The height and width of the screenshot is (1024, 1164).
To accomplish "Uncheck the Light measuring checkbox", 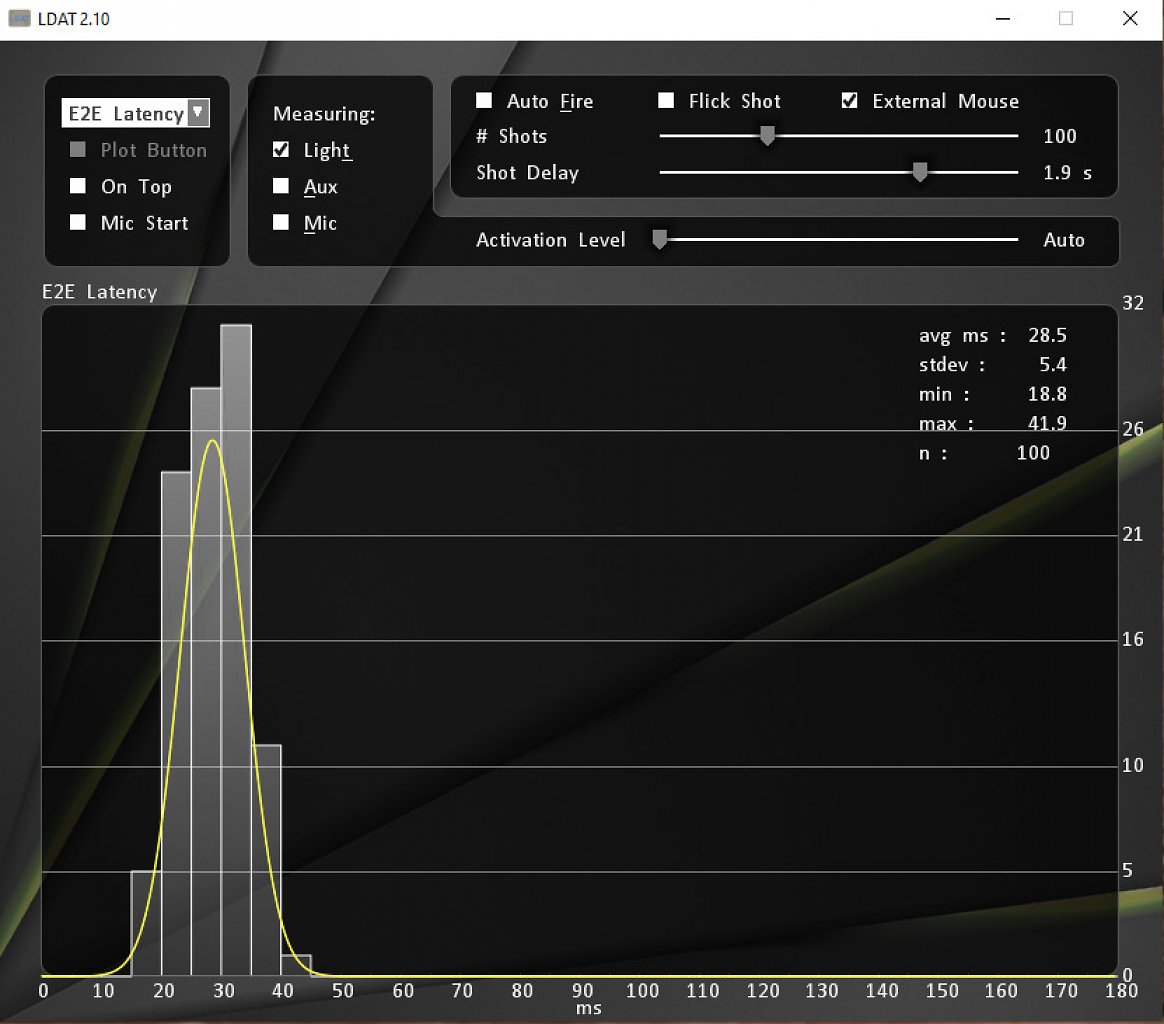I will 281,150.
